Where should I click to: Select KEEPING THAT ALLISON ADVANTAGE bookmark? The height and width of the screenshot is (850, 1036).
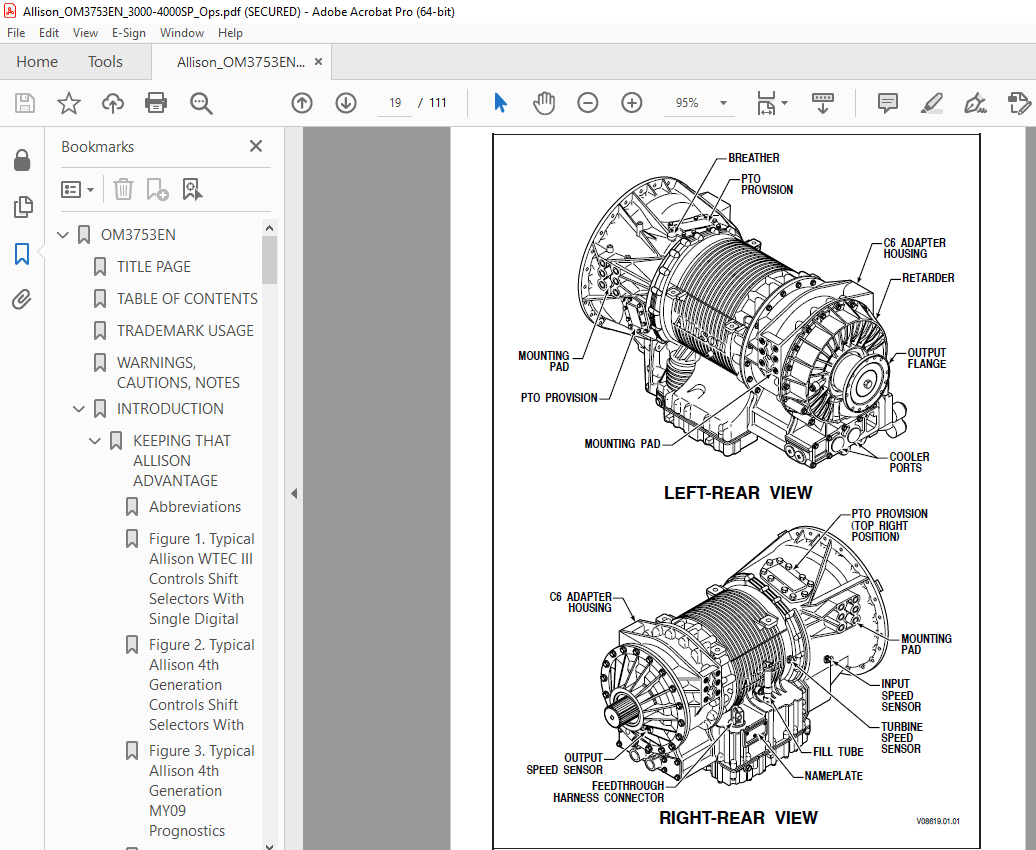182,461
